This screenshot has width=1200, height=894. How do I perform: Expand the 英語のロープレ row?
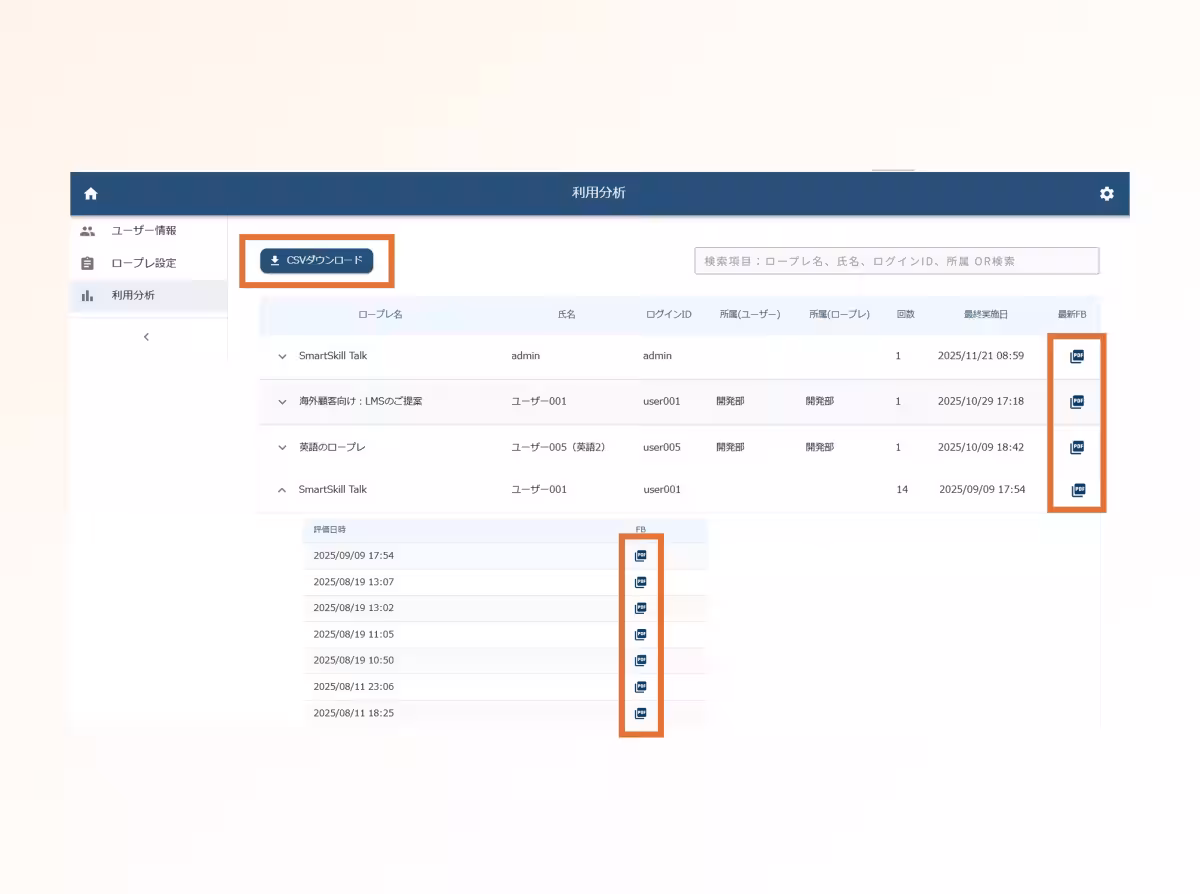(282, 447)
